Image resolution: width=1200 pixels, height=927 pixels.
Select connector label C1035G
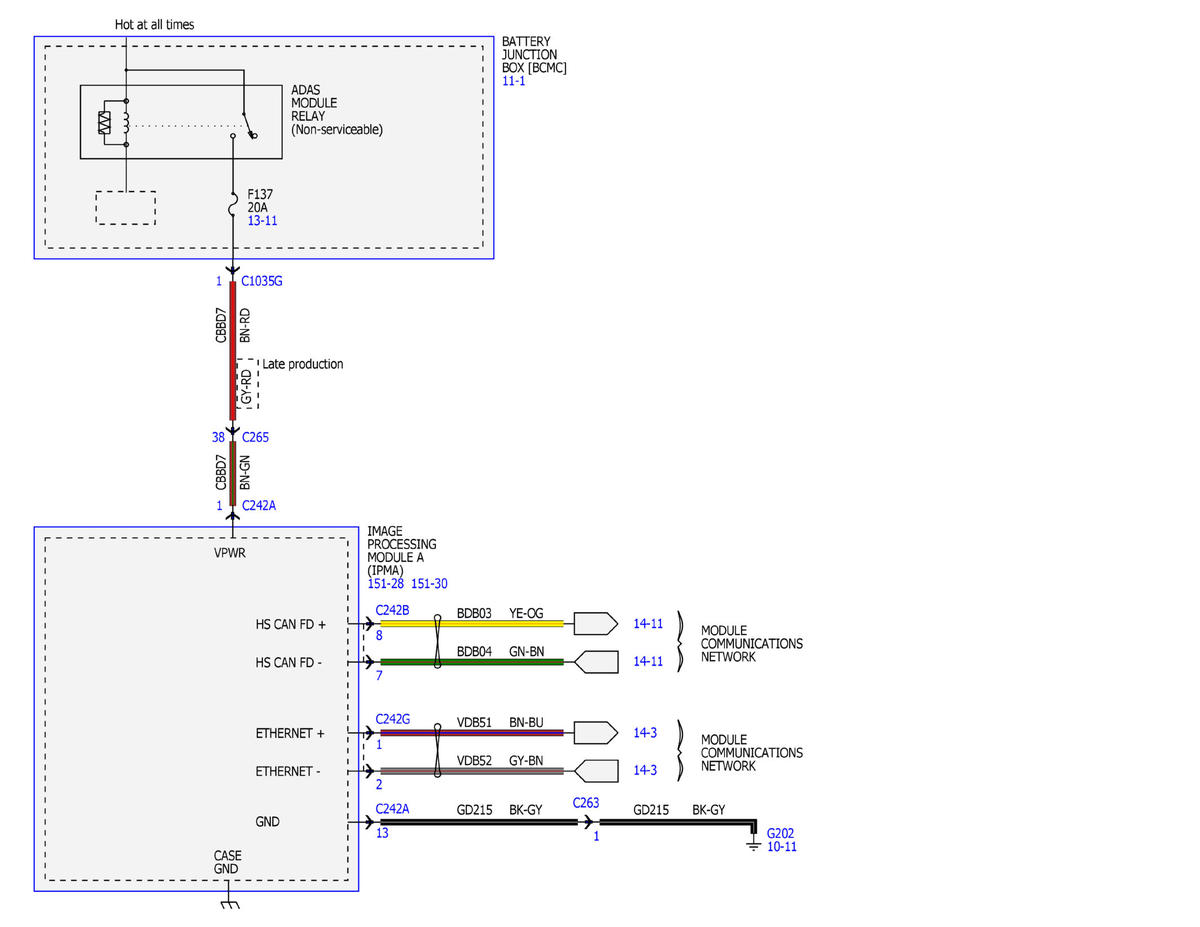(262, 282)
